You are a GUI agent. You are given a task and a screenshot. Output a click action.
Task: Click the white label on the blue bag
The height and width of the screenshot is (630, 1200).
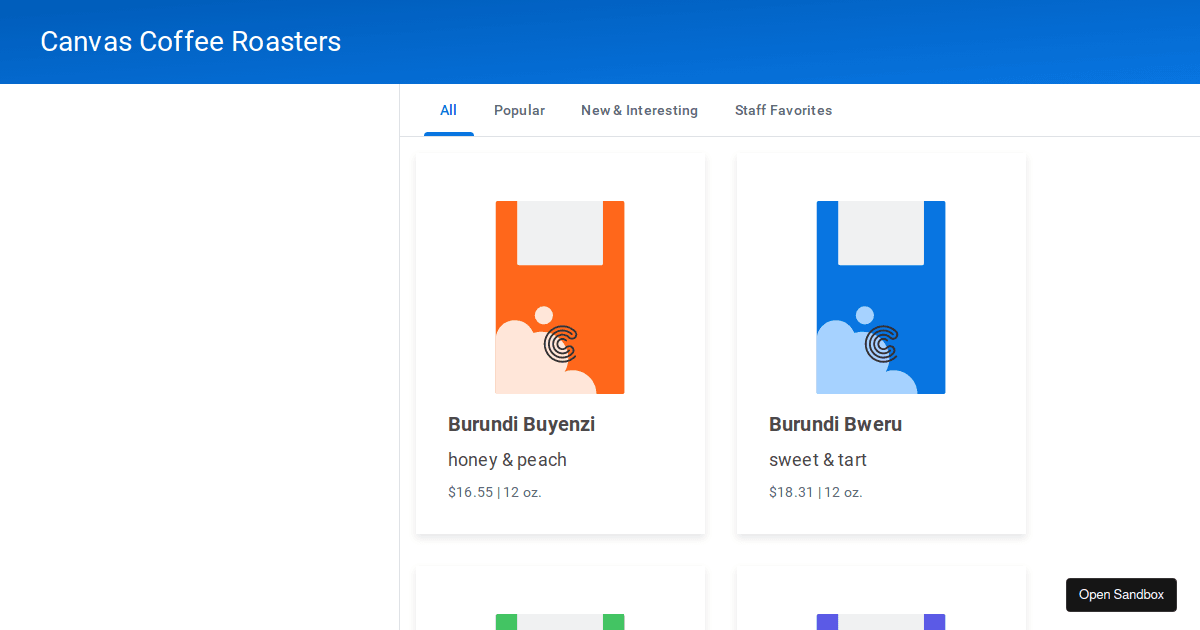pos(881,233)
